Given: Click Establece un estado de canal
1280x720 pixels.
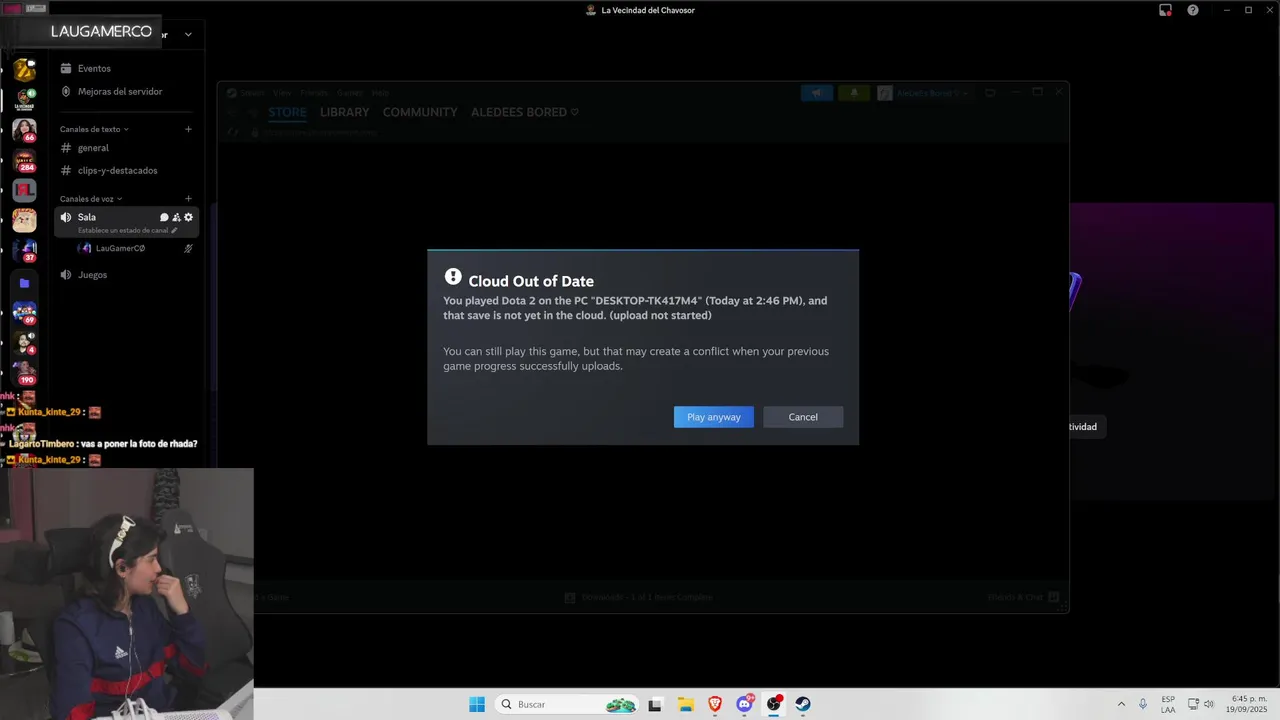Looking at the screenshot, I should click(127, 230).
